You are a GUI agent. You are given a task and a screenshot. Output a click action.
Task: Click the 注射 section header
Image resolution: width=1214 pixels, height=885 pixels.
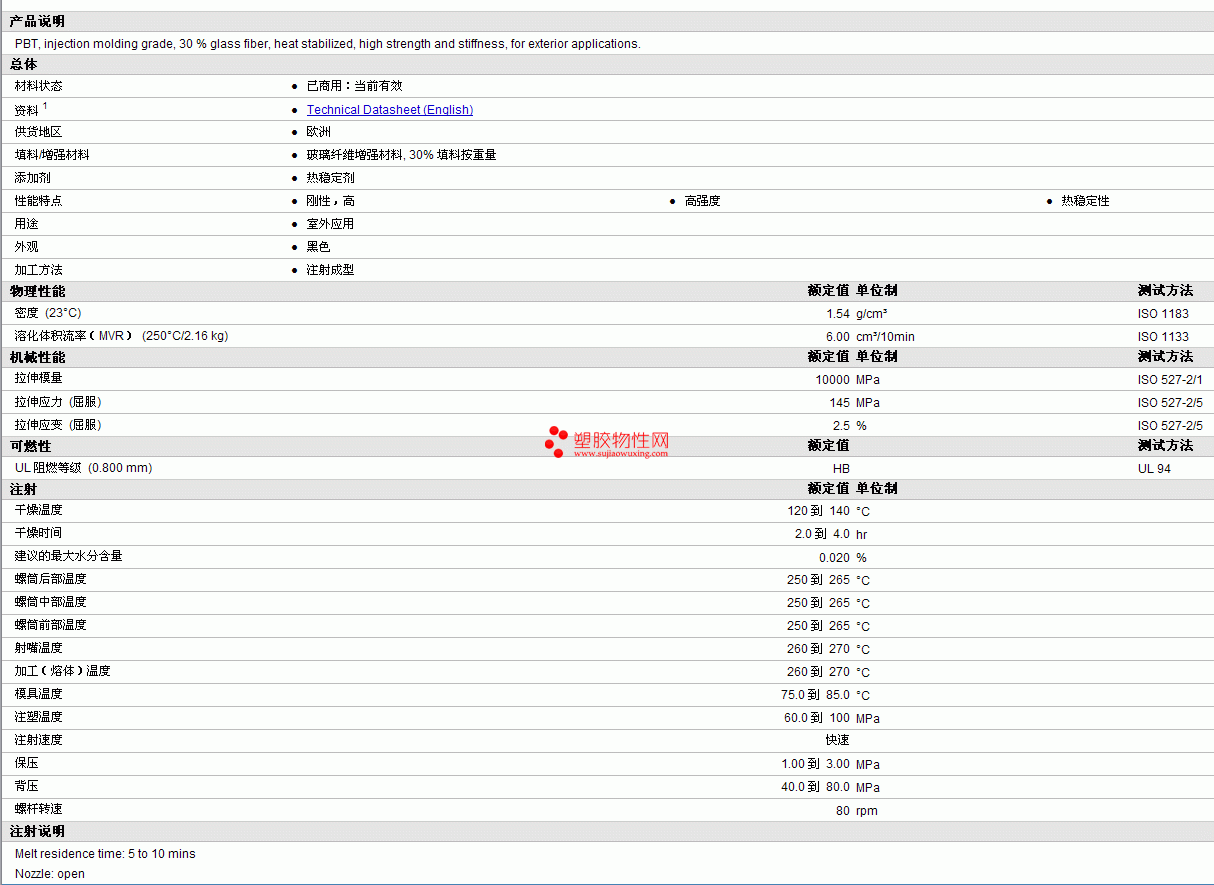pos(24,489)
